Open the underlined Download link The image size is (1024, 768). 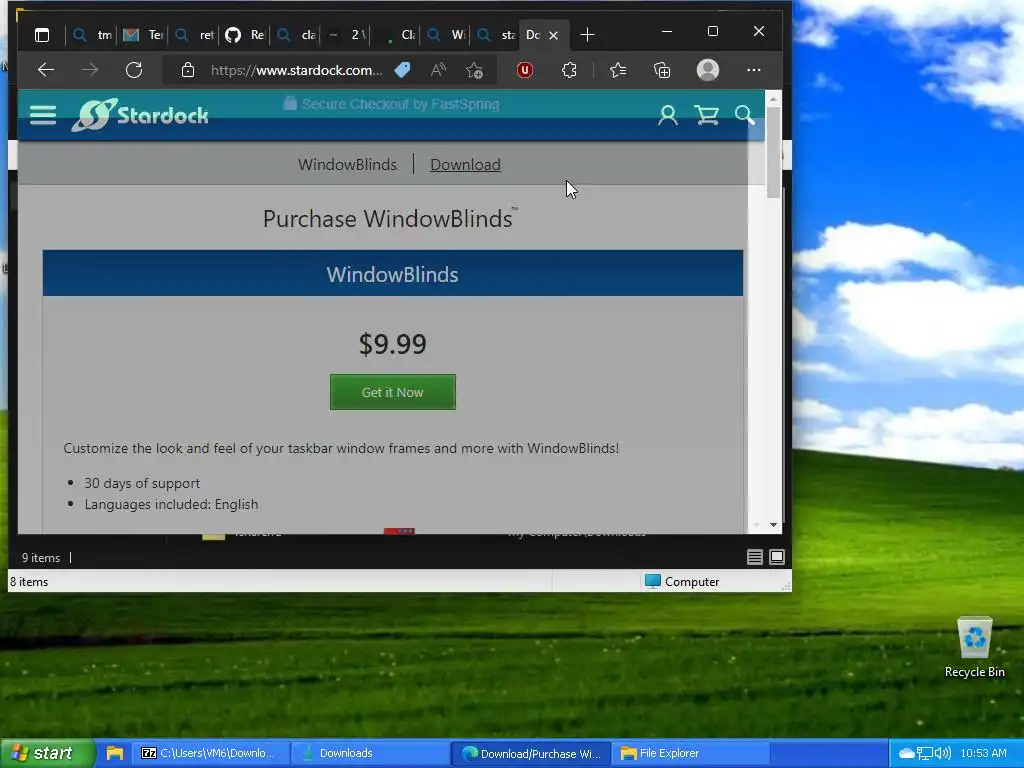465,165
